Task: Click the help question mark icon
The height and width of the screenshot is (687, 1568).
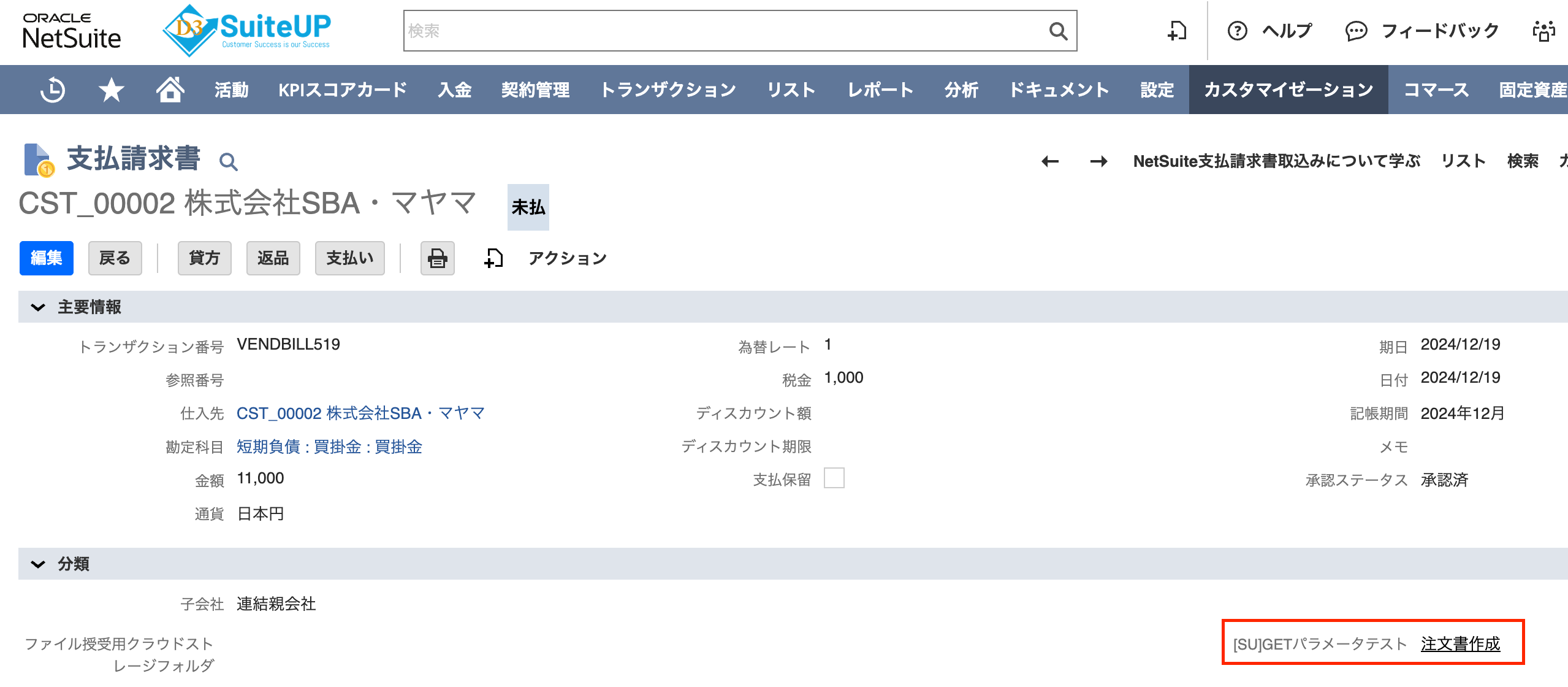Action: (x=1237, y=31)
